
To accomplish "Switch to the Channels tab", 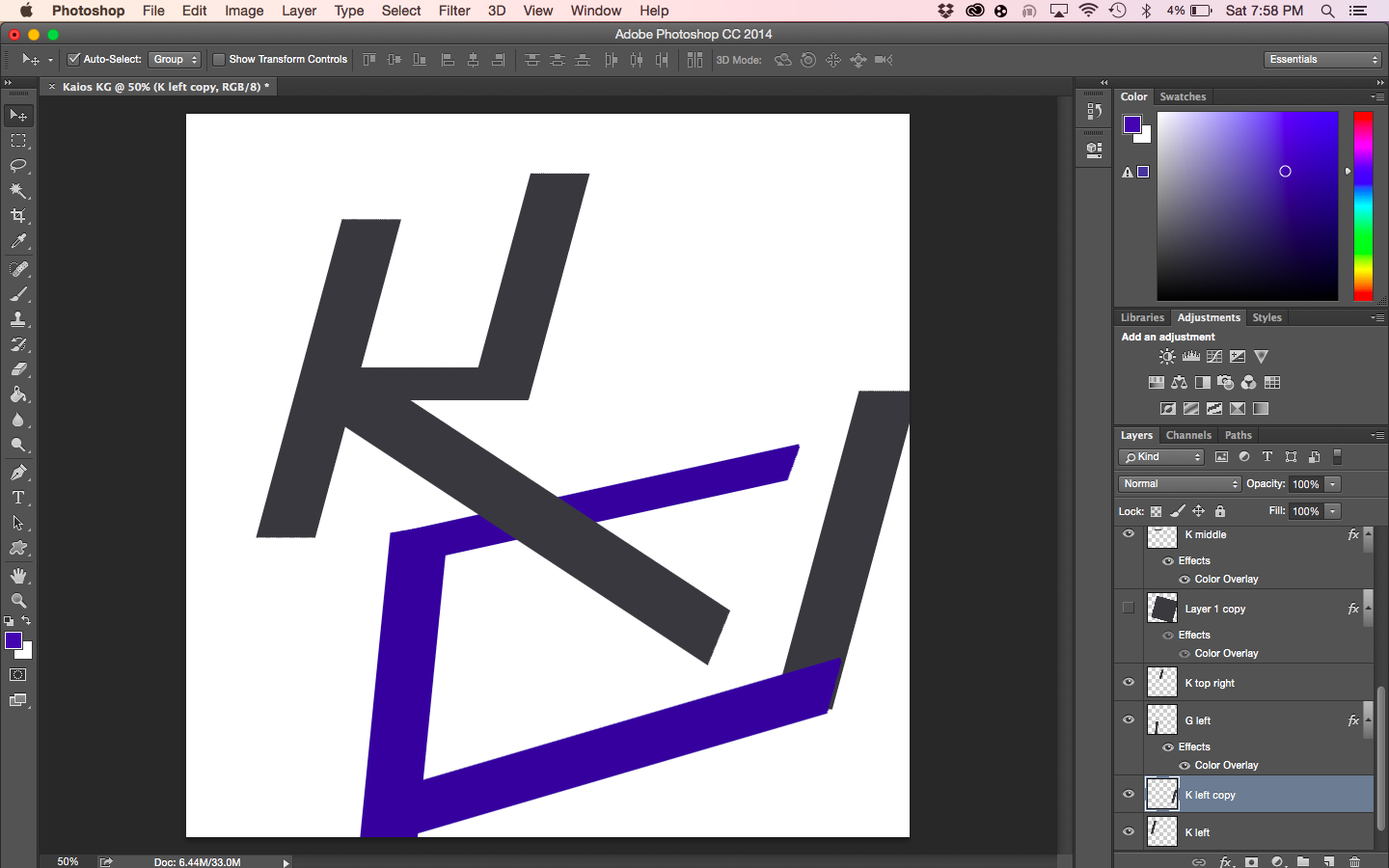I will click(x=1188, y=435).
